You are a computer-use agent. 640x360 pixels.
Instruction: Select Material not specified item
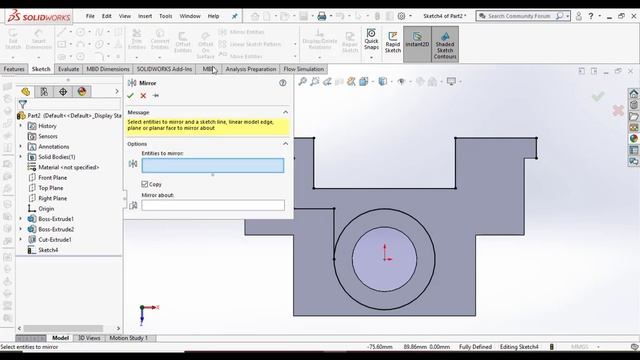69,167
